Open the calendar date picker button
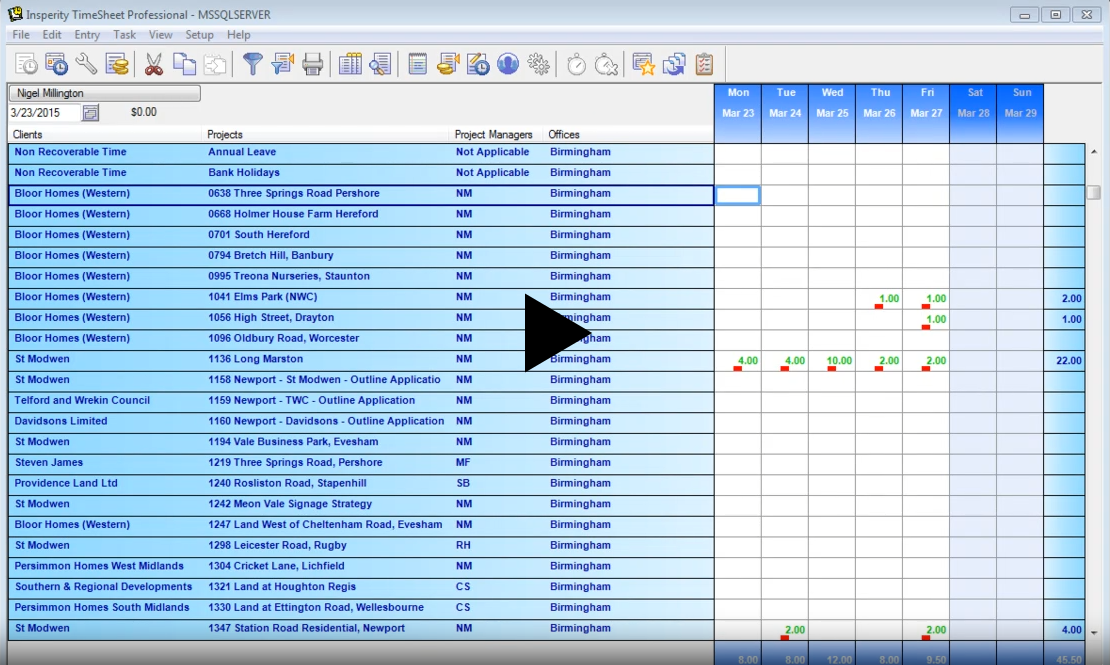The width and height of the screenshot is (1110, 665). [91, 113]
